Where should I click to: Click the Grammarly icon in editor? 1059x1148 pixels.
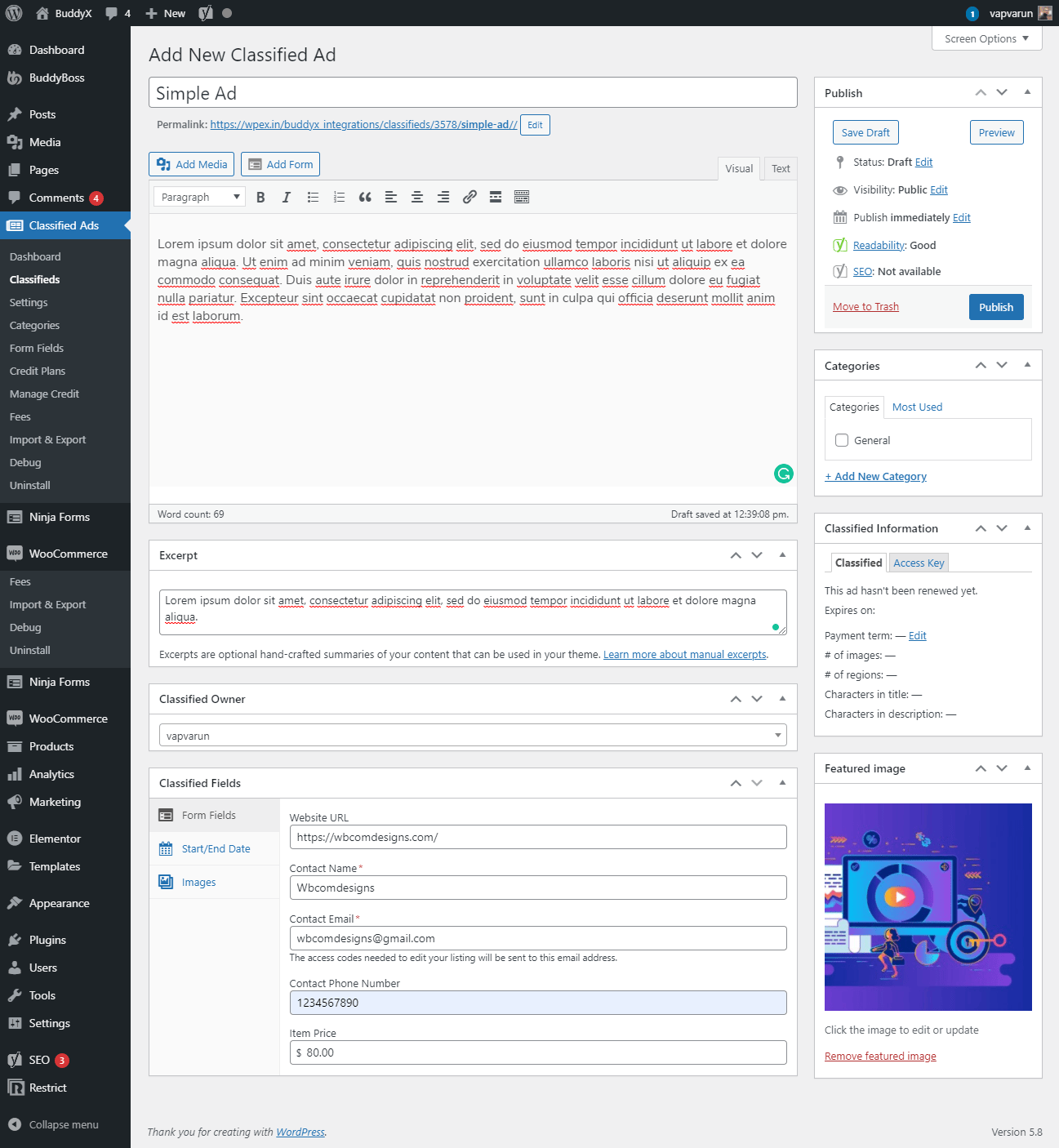pos(783,474)
